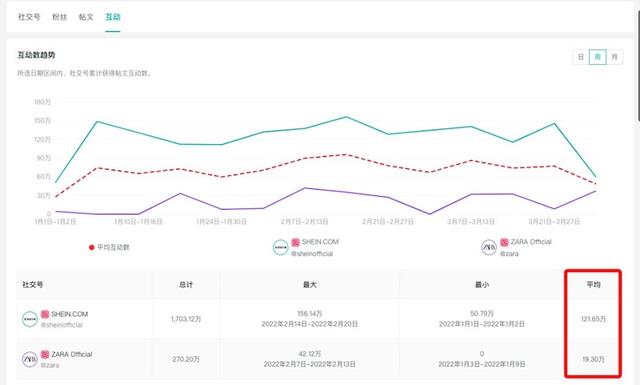Switch to the 社交号 tab
This screenshot has width=640, height=385.
pos(29,17)
